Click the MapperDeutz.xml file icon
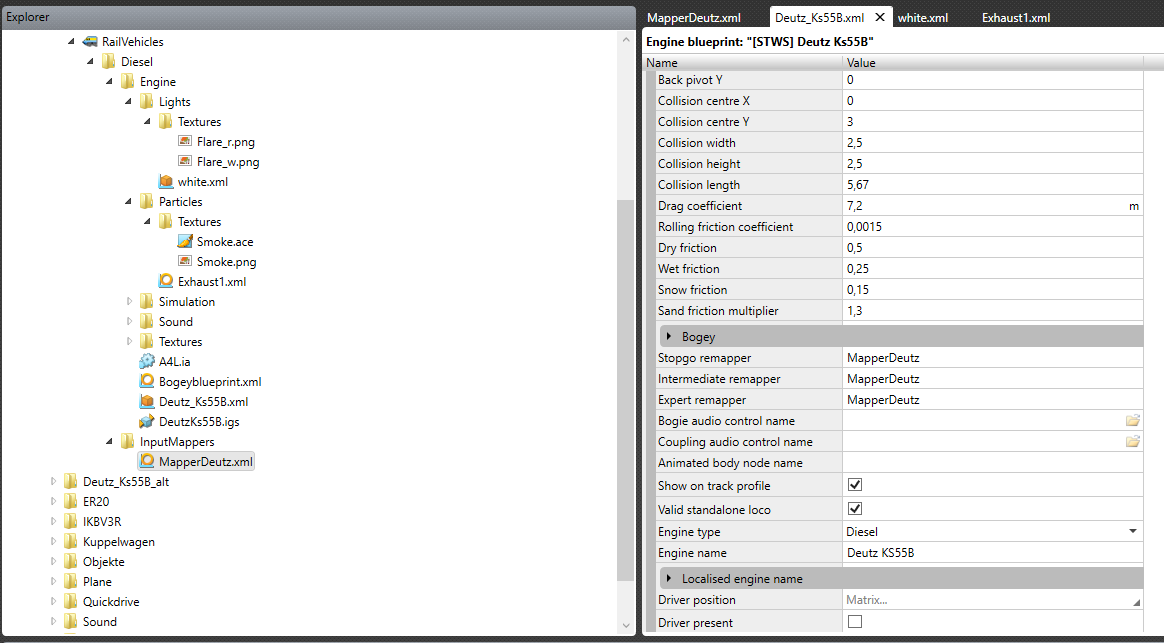Image resolution: width=1164 pixels, height=643 pixels. click(x=147, y=462)
